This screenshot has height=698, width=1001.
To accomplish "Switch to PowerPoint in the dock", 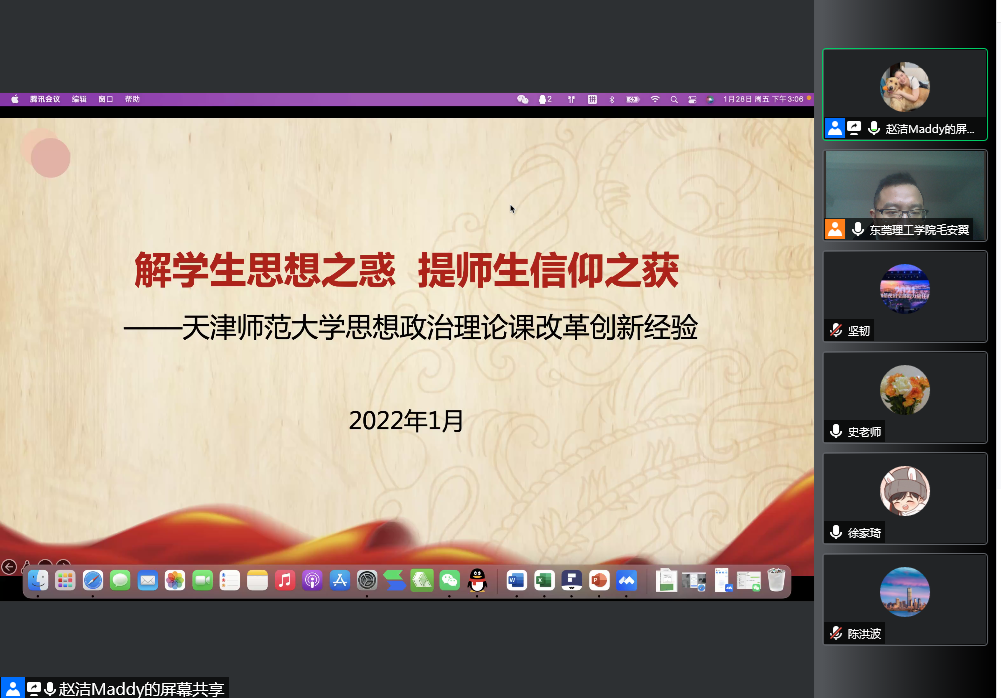I will (x=599, y=580).
